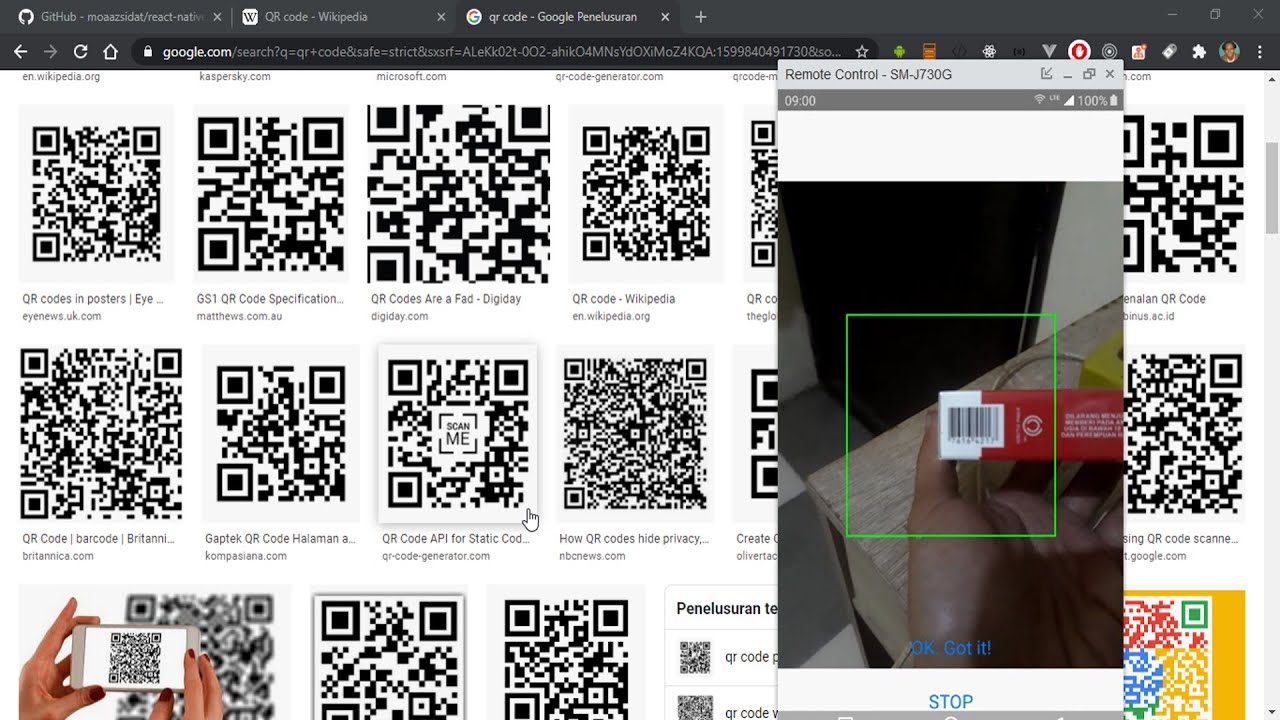Open 'QR codes in posters | Eye' image thumbnail
The image size is (1280, 720).
97,194
